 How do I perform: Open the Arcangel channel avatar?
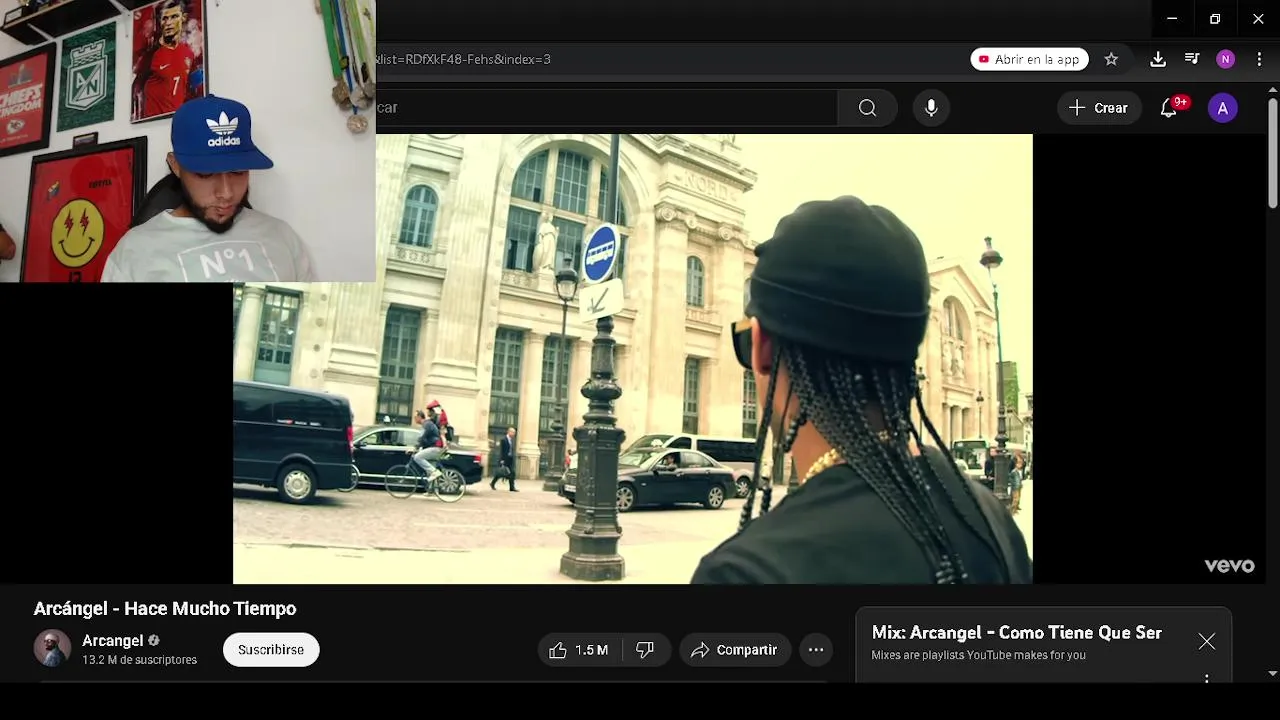pos(52,648)
